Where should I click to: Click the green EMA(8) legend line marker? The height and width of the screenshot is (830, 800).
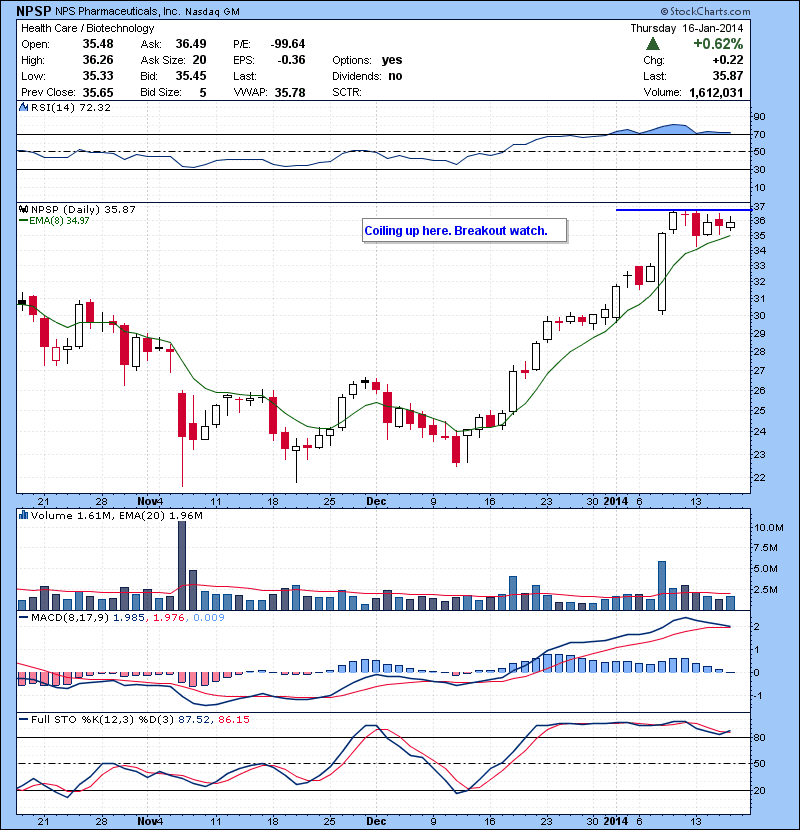[x=23, y=220]
